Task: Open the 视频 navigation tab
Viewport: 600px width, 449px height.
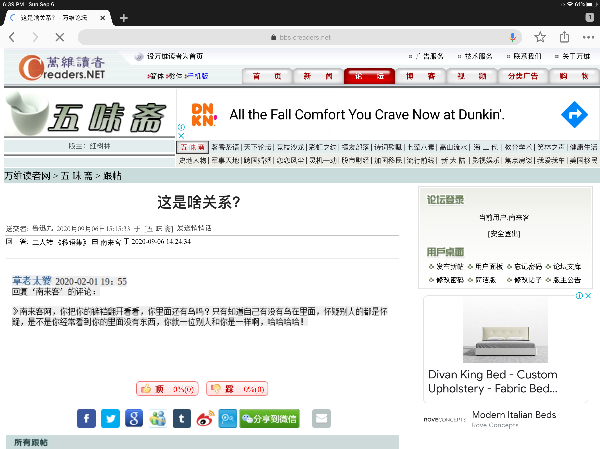Action: (472, 76)
